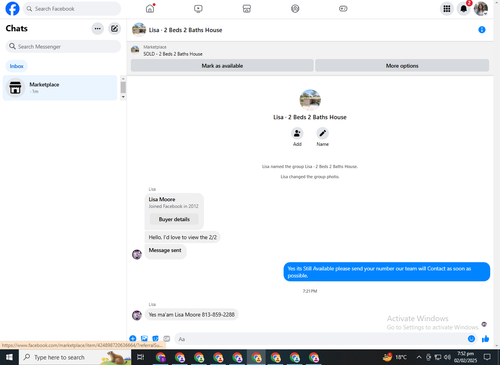Click Lisa's avatar beside 'Message sent'
Image resolution: width=500 pixels, height=365 pixels.
tap(137, 254)
